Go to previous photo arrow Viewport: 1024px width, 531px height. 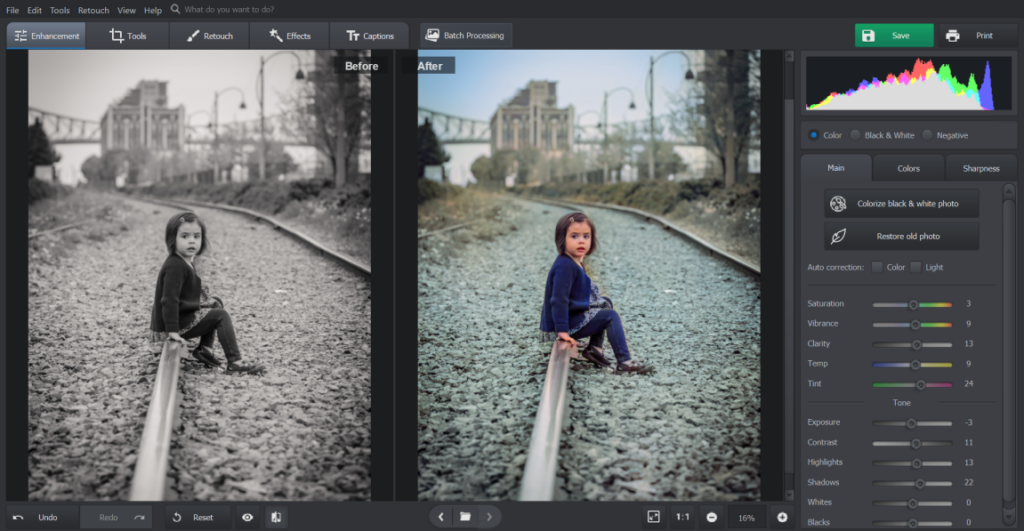pyautogui.click(x=441, y=517)
